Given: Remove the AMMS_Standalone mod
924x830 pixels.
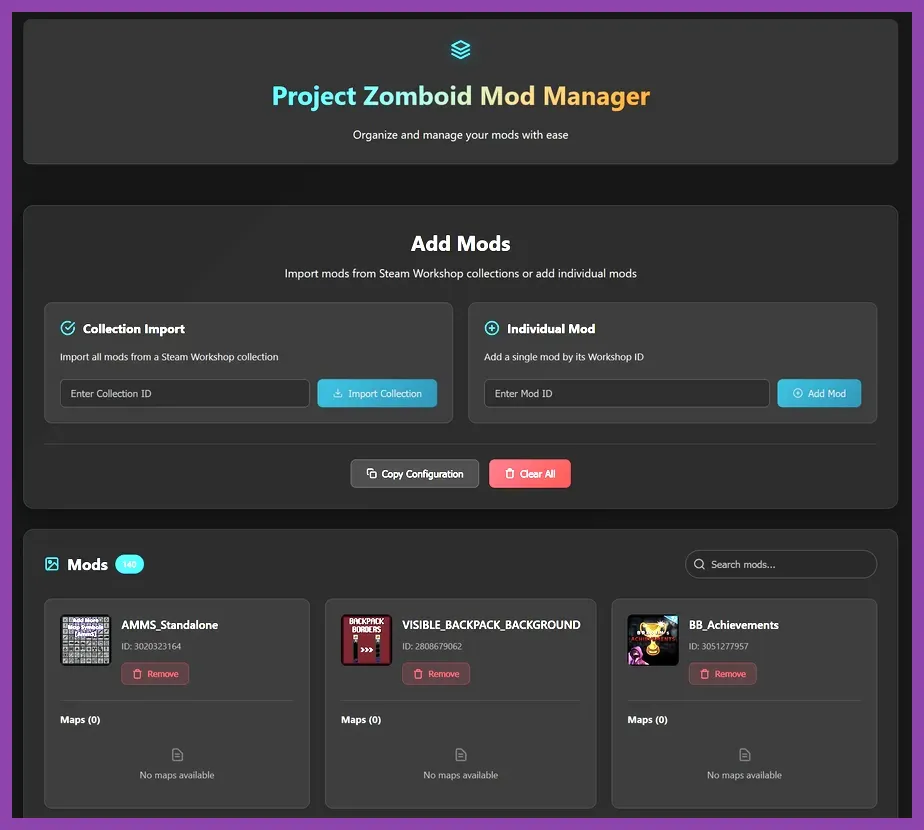Looking at the screenshot, I should click(155, 674).
